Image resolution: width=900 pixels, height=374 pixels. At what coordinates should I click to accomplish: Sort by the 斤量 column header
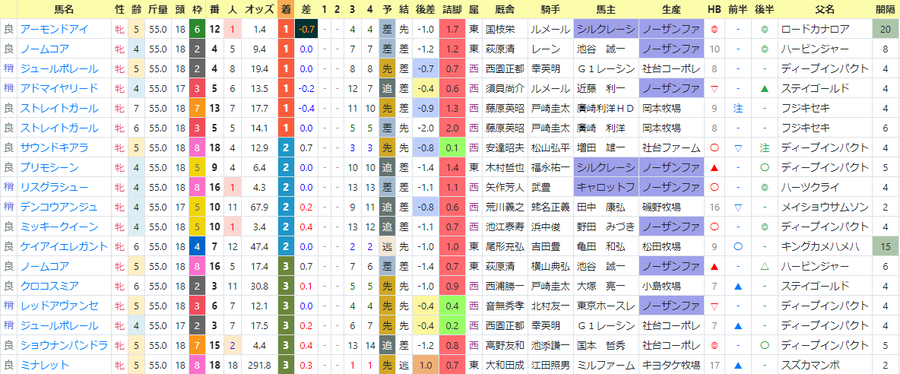click(x=157, y=9)
